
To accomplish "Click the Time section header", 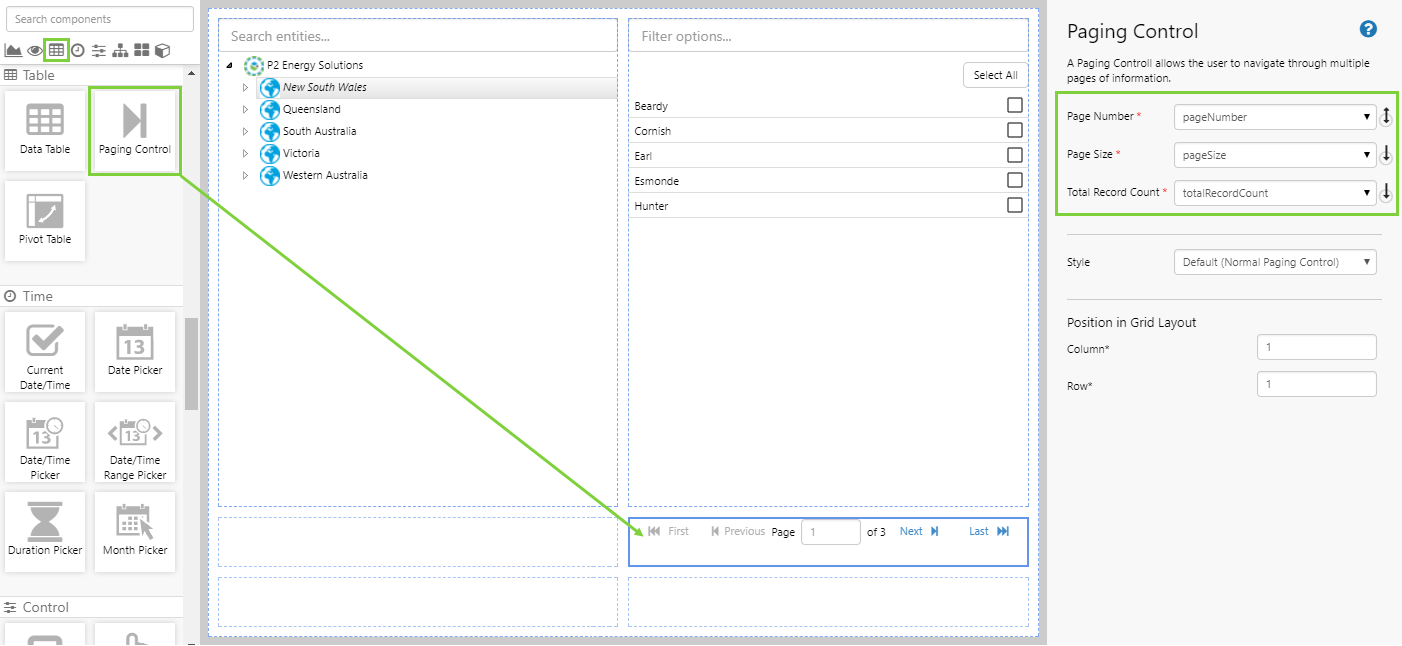I will (x=92, y=296).
